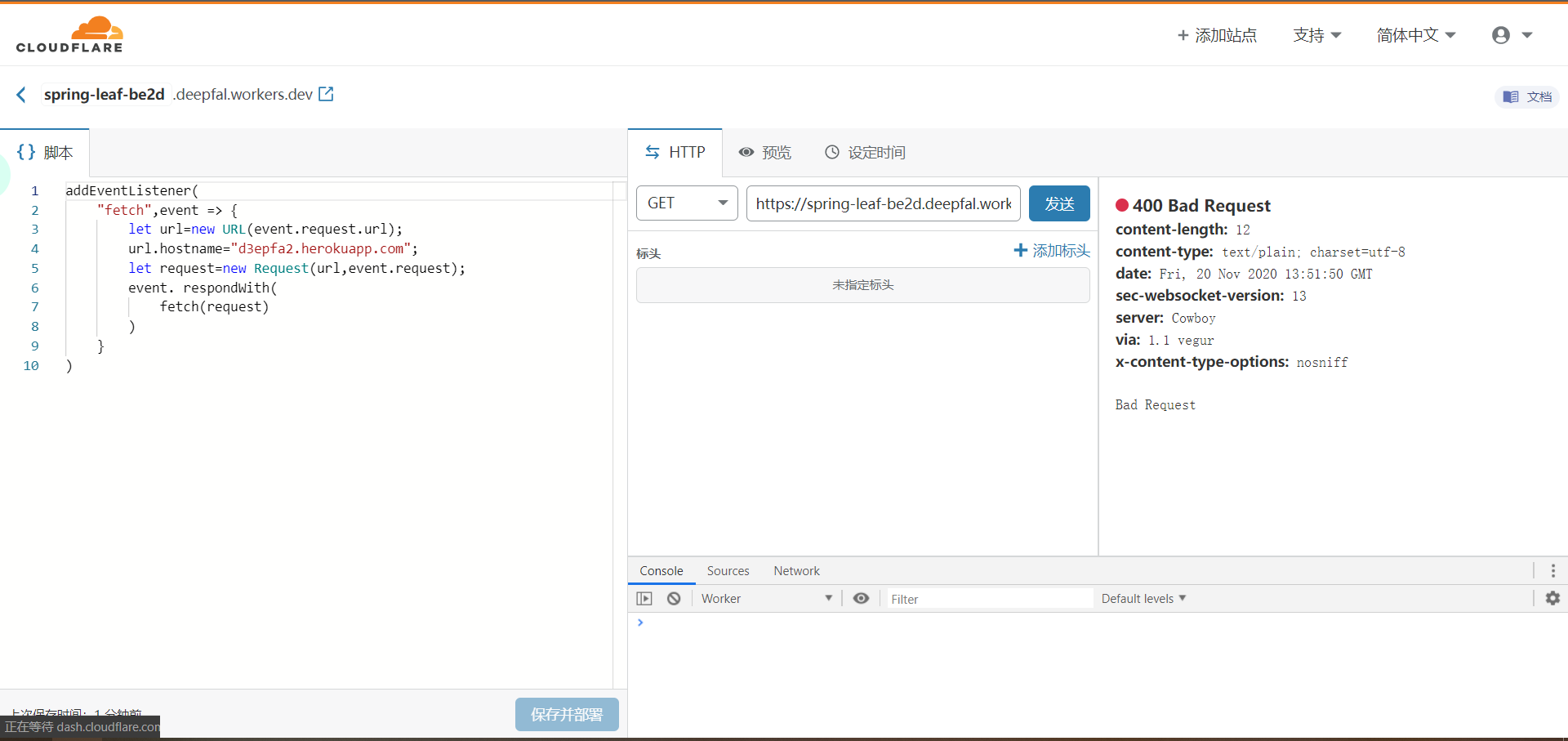Focus the console Filter field
The width and height of the screenshot is (1568, 741).
[x=990, y=599]
